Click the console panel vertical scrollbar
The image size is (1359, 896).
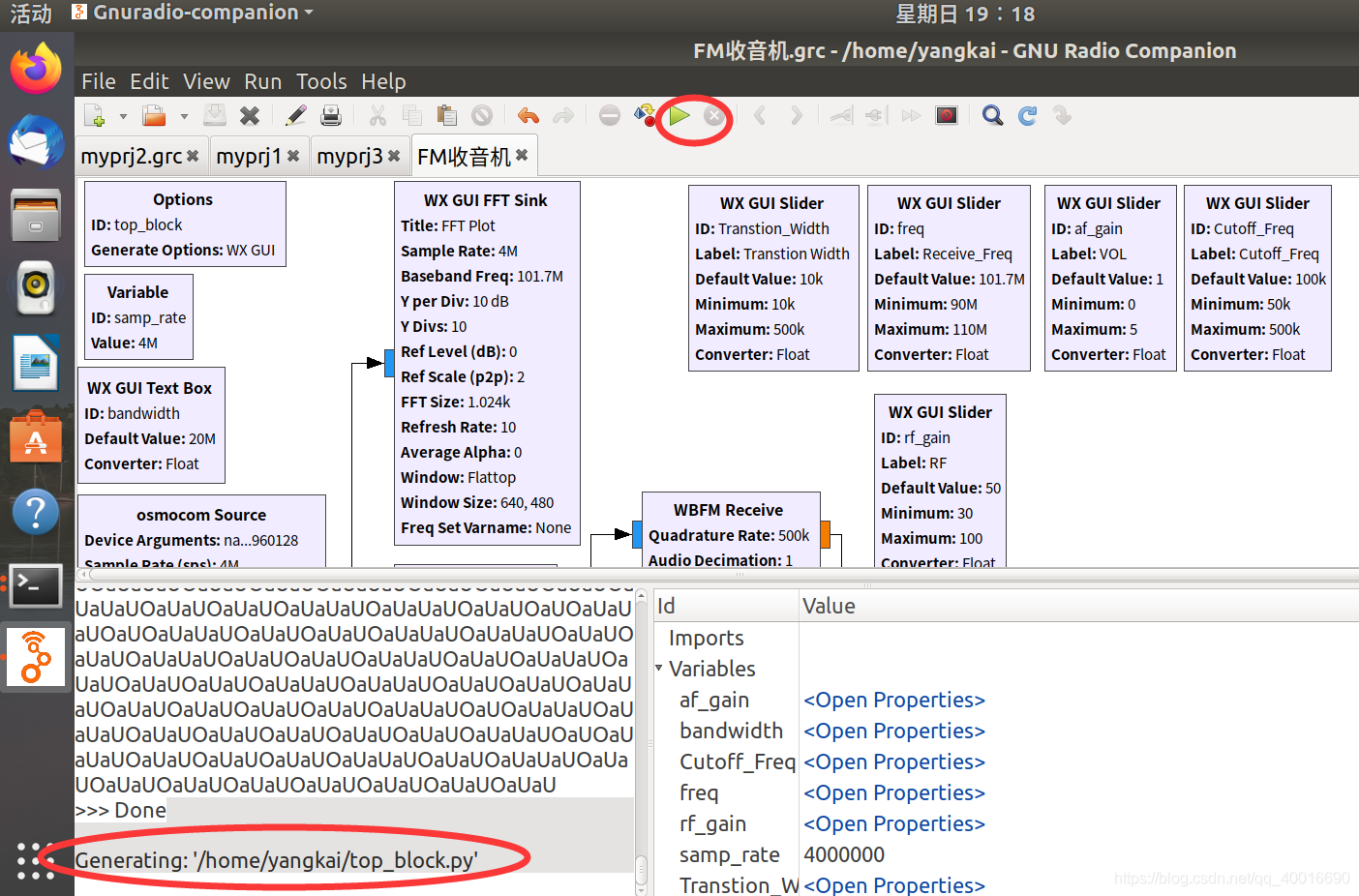[x=641, y=740]
